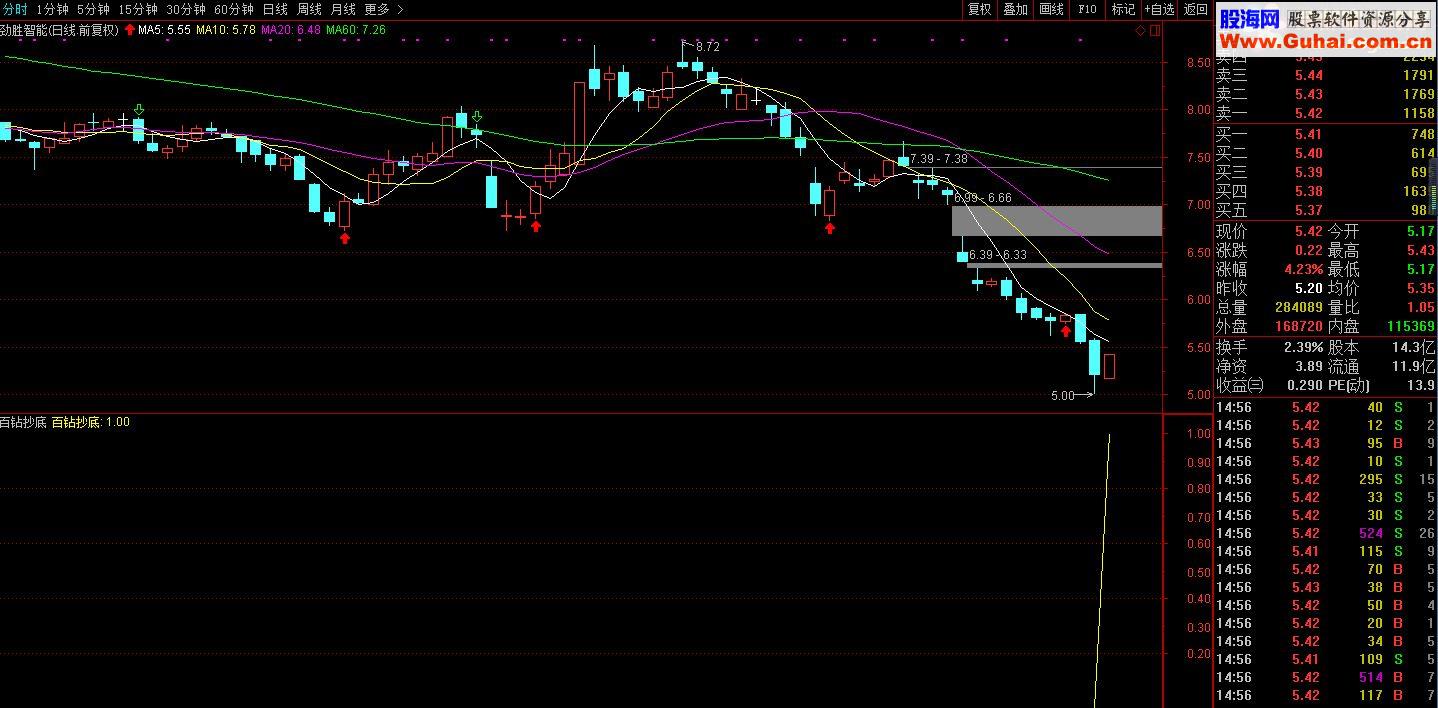The width and height of the screenshot is (1438, 708).
Task: Select the 5分钟 period tab
Action: [93, 9]
